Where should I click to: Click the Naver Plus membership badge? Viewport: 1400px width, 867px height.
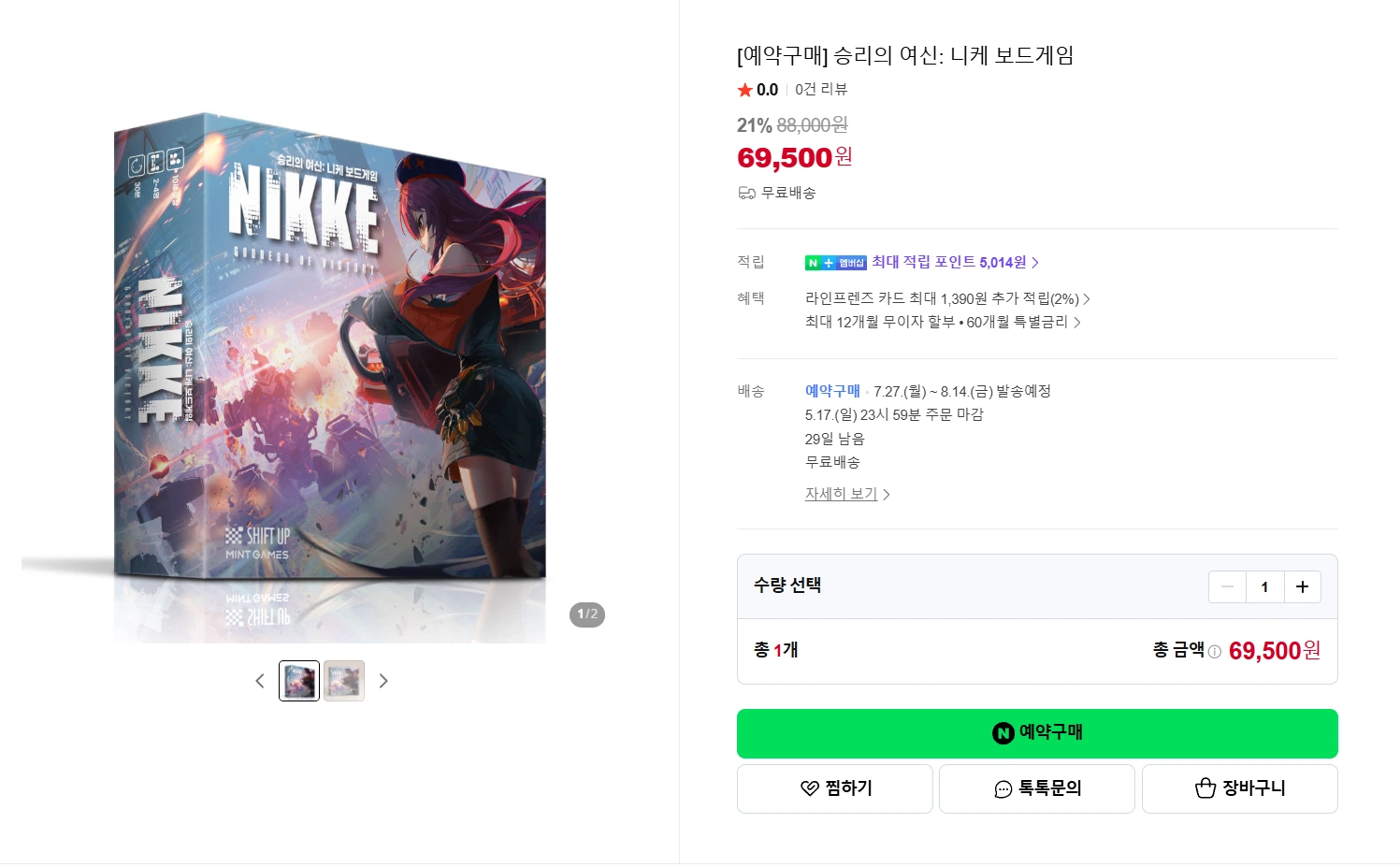tap(835, 263)
